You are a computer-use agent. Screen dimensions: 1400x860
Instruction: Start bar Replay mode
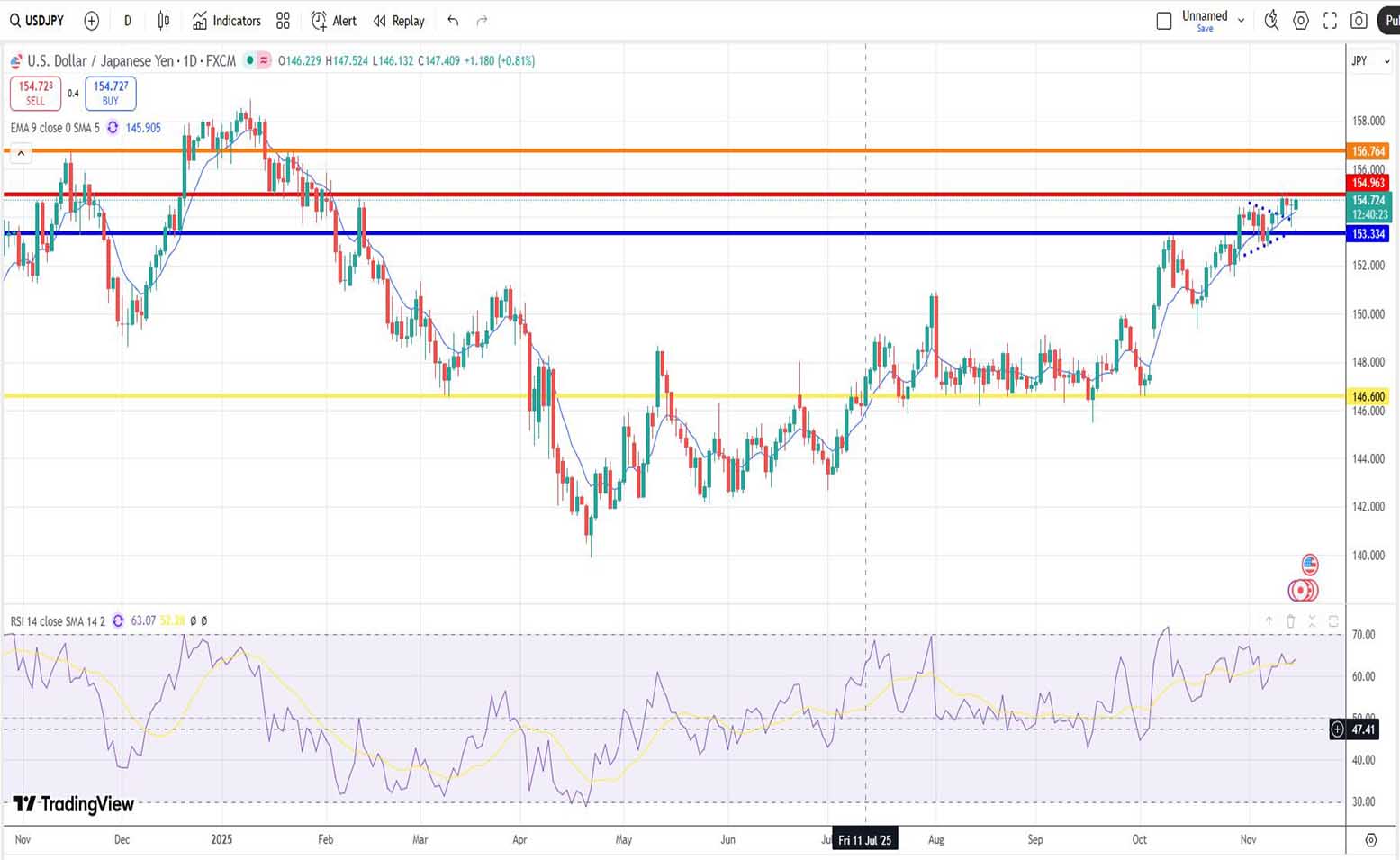coord(399,21)
